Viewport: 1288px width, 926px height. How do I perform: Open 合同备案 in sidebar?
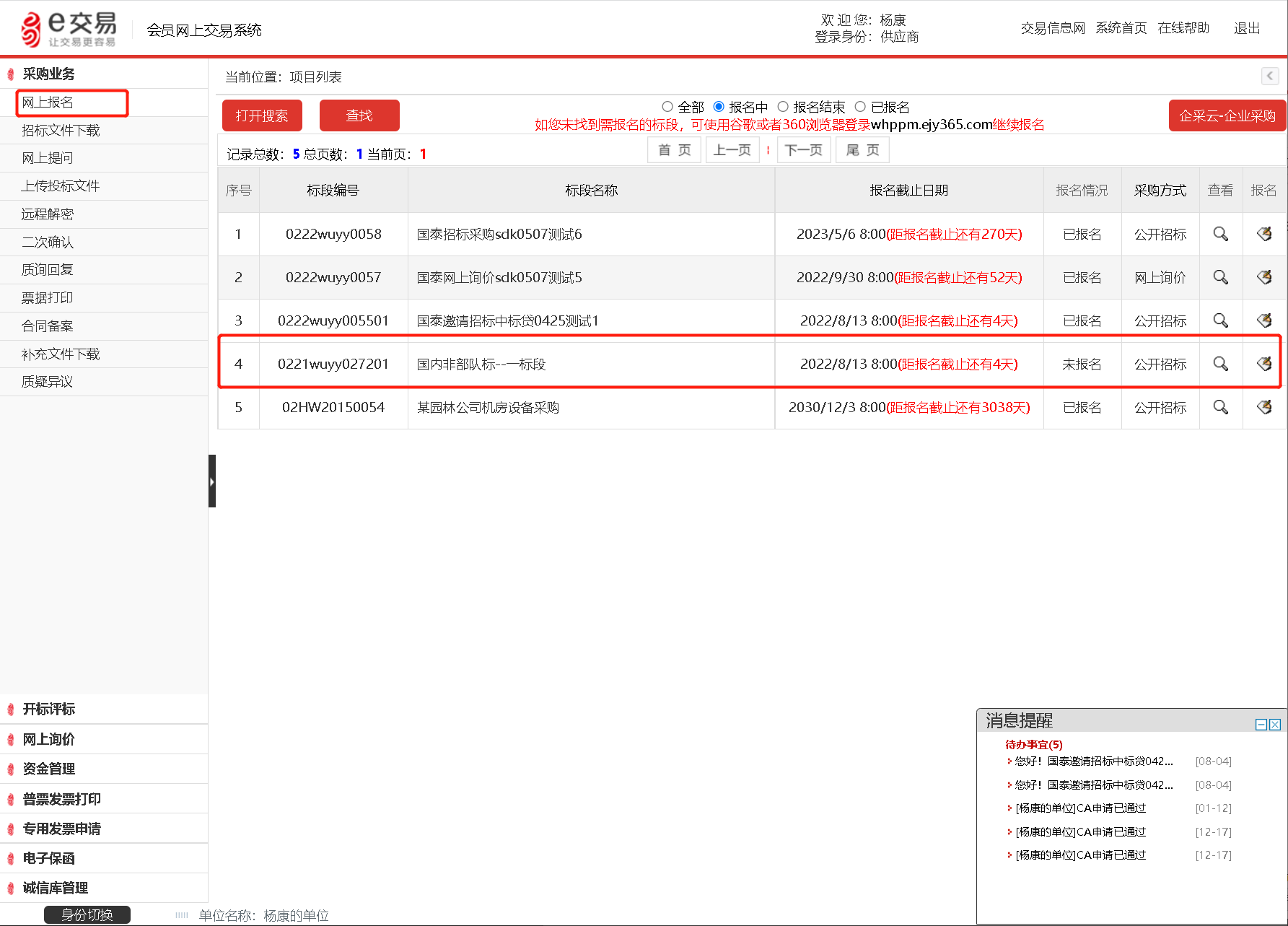tap(48, 326)
